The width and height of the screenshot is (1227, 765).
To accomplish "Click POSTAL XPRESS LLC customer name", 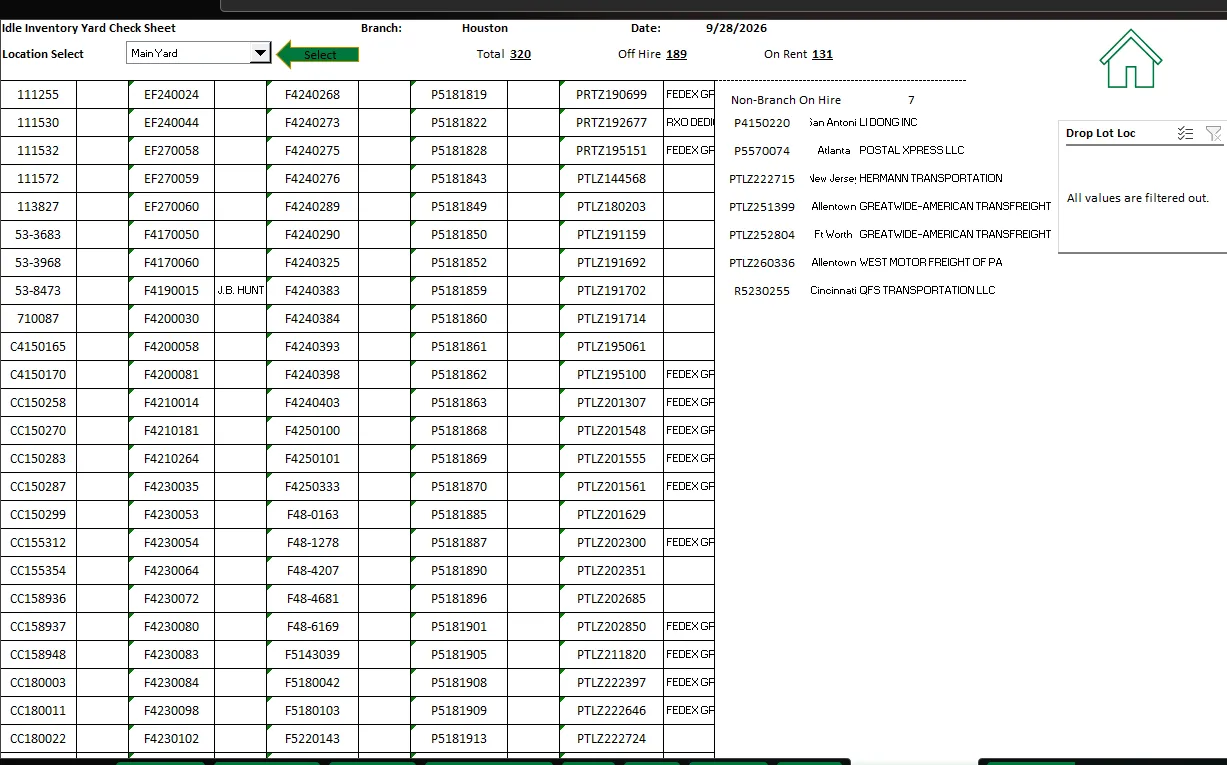I will 912,151.
